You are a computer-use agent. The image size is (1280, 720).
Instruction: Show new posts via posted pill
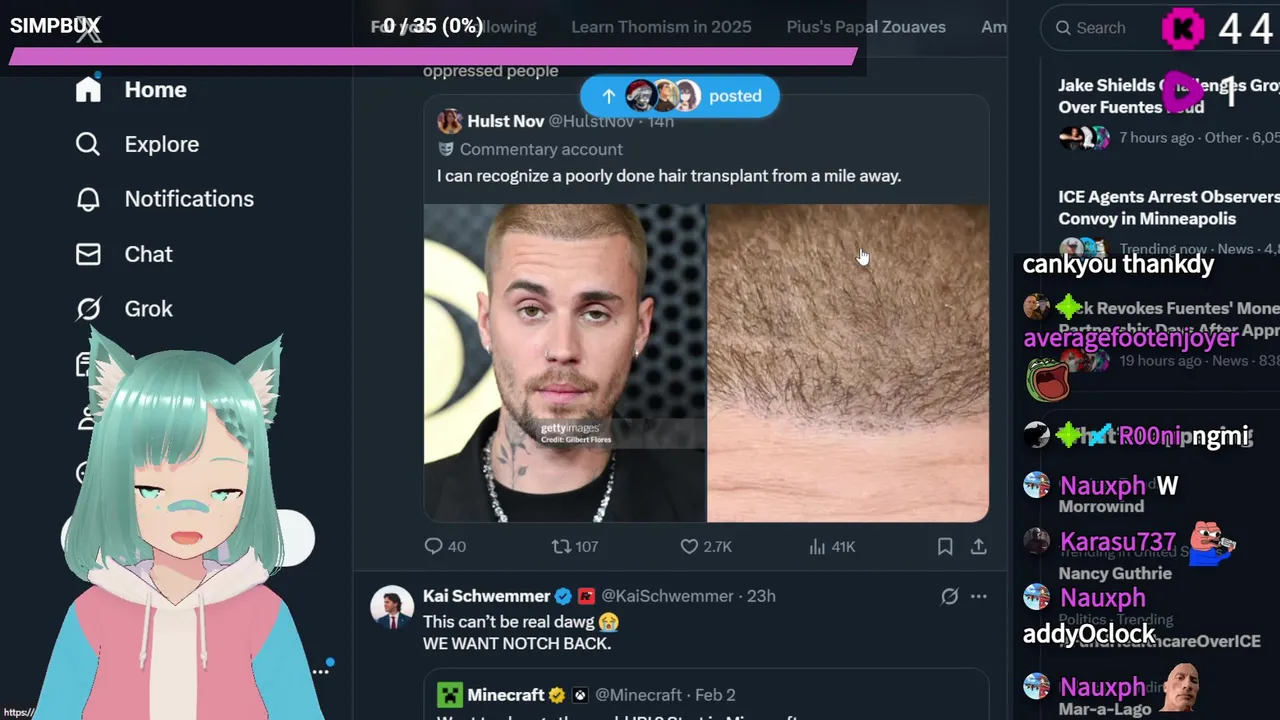tap(680, 96)
